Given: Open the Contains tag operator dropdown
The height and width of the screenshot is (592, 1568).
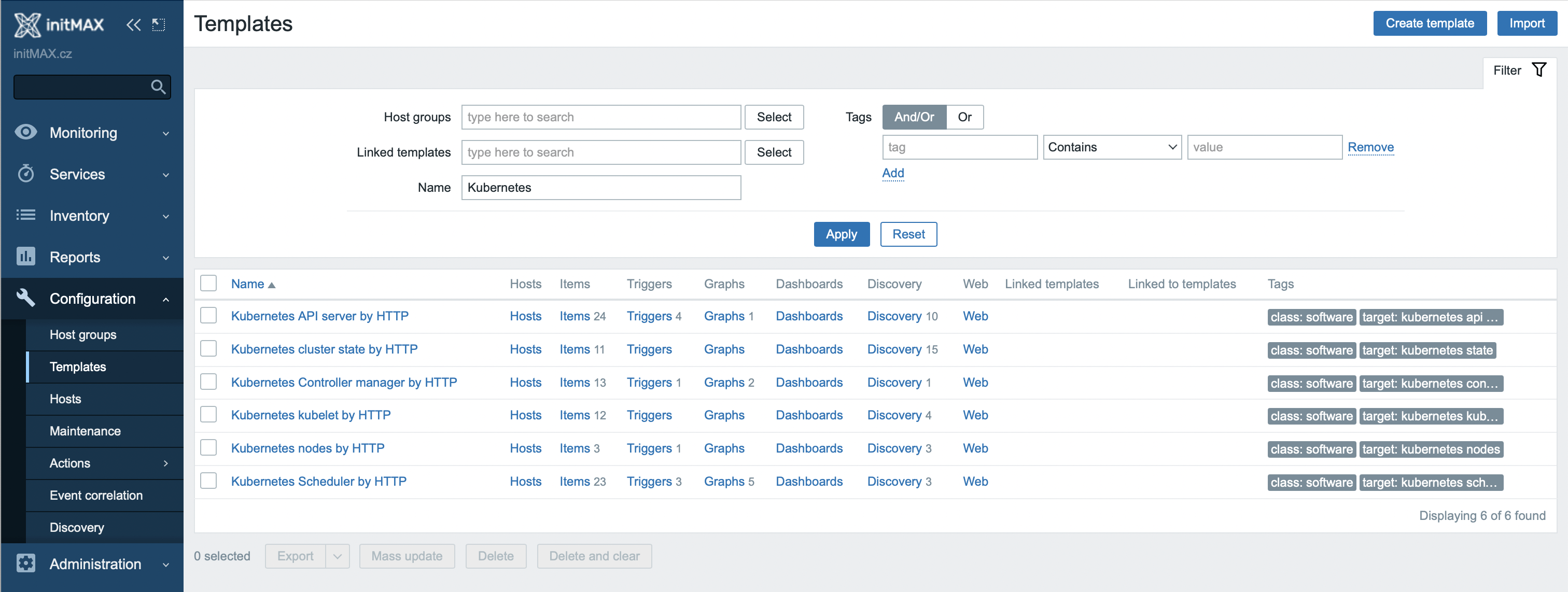Looking at the screenshot, I should [1112, 147].
